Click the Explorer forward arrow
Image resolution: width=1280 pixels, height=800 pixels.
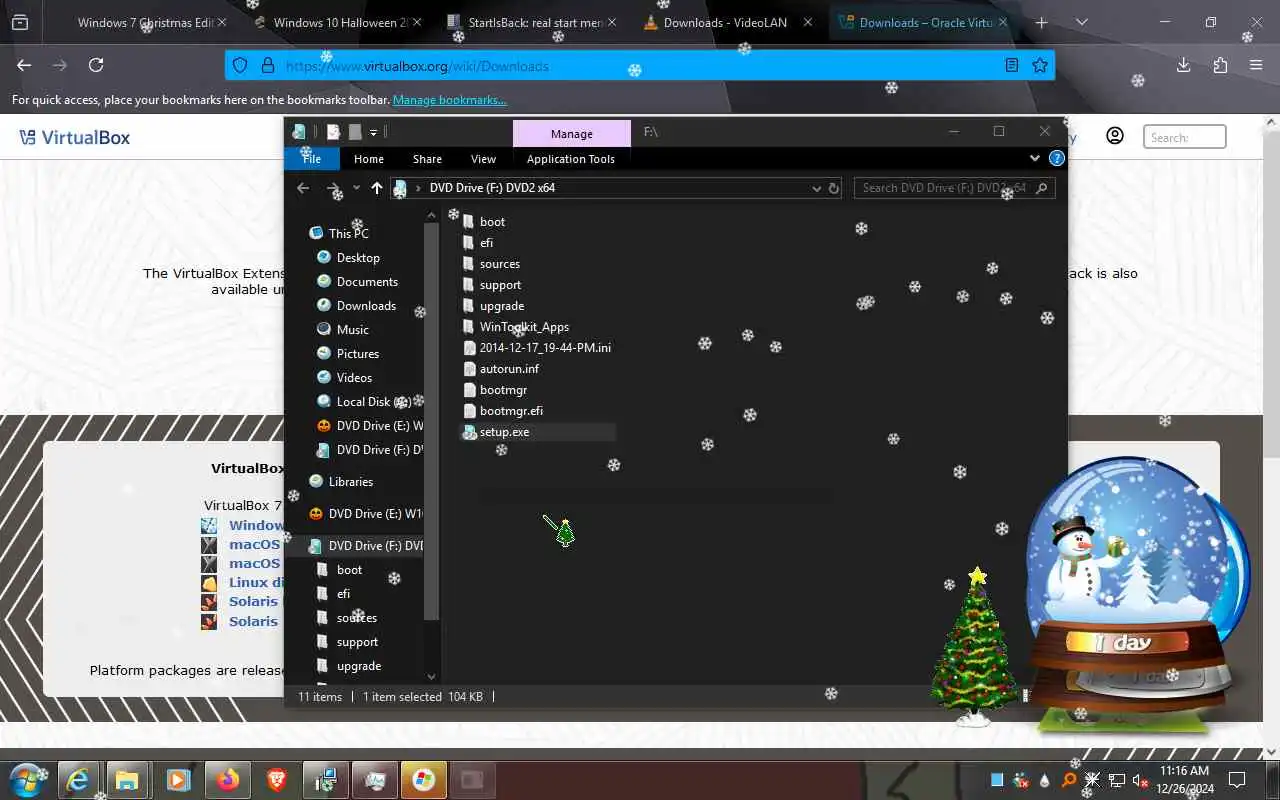click(332, 188)
